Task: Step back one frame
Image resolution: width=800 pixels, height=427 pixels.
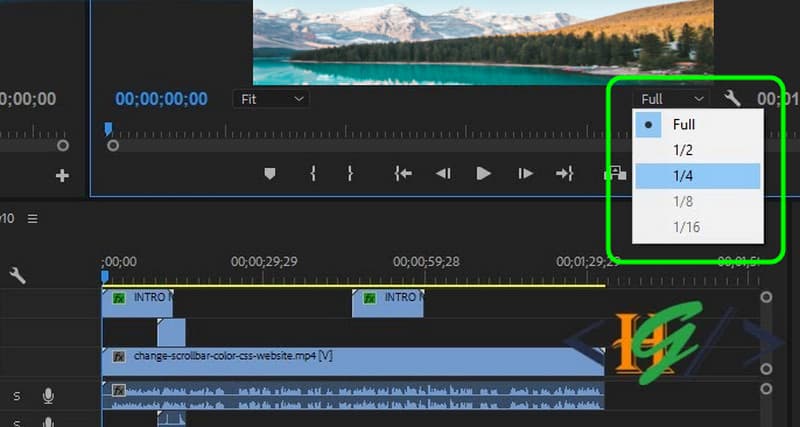Action: [x=443, y=174]
